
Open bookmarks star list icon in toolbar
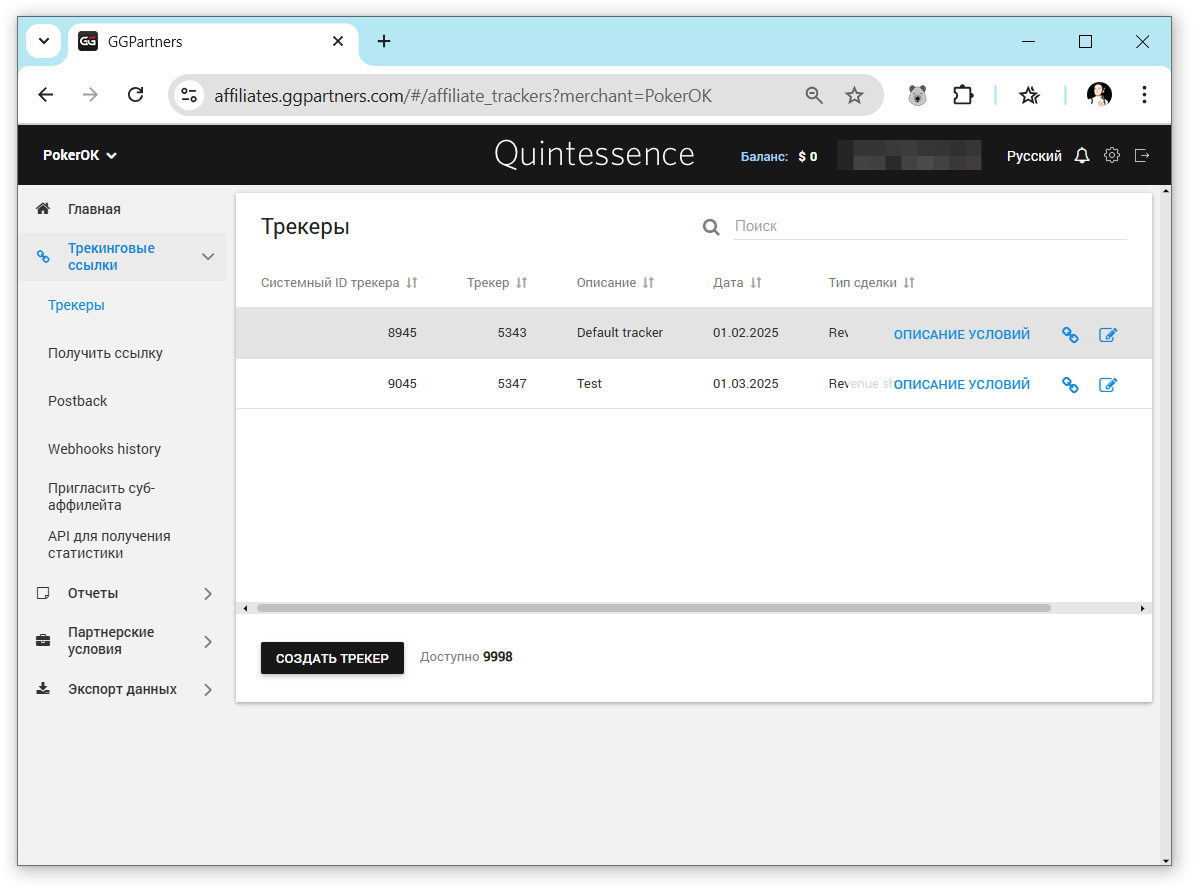tap(1029, 95)
